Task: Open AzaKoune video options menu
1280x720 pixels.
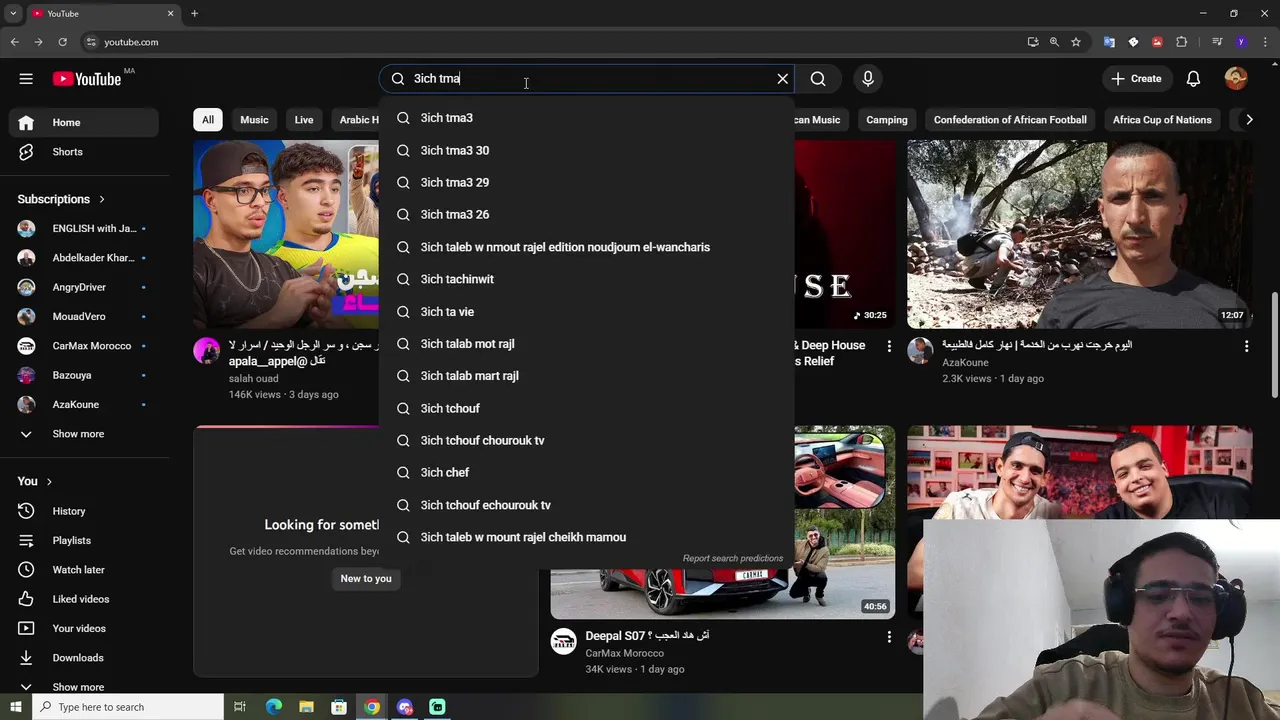Action: [x=1246, y=346]
